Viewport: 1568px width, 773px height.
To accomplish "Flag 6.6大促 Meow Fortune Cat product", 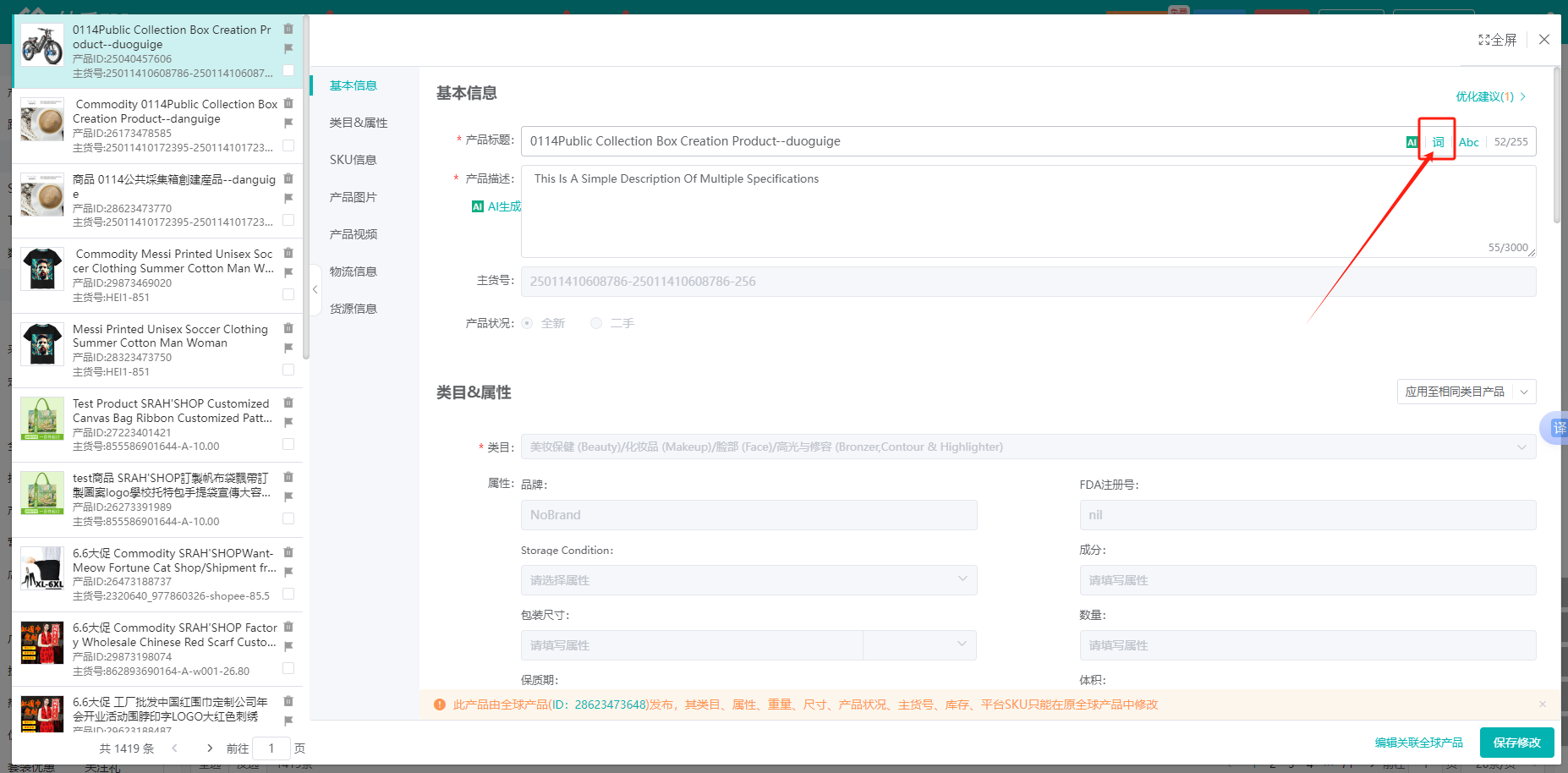I will (x=288, y=572).
